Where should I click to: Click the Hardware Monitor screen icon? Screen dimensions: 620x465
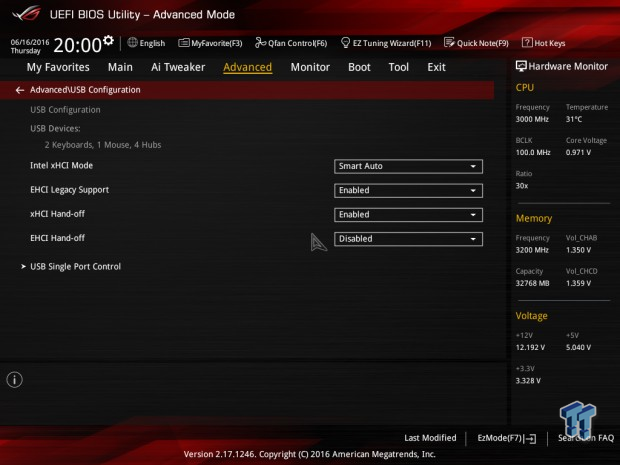click(521, 66)
